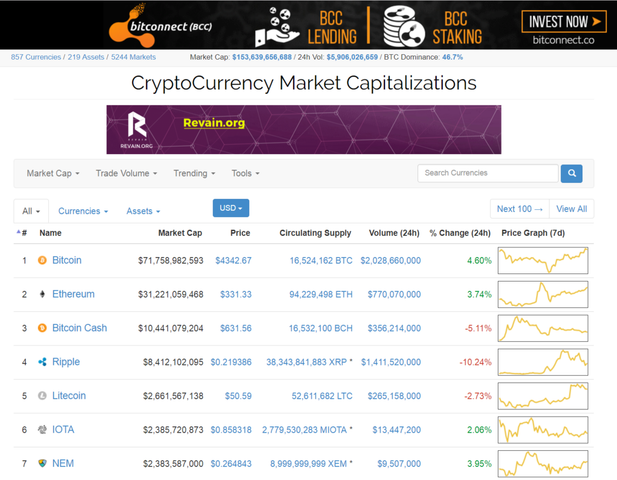Sort by Circulating Supply column header
Image resolution: width=617 pixels, height=480 pixels.
(315, 233)
